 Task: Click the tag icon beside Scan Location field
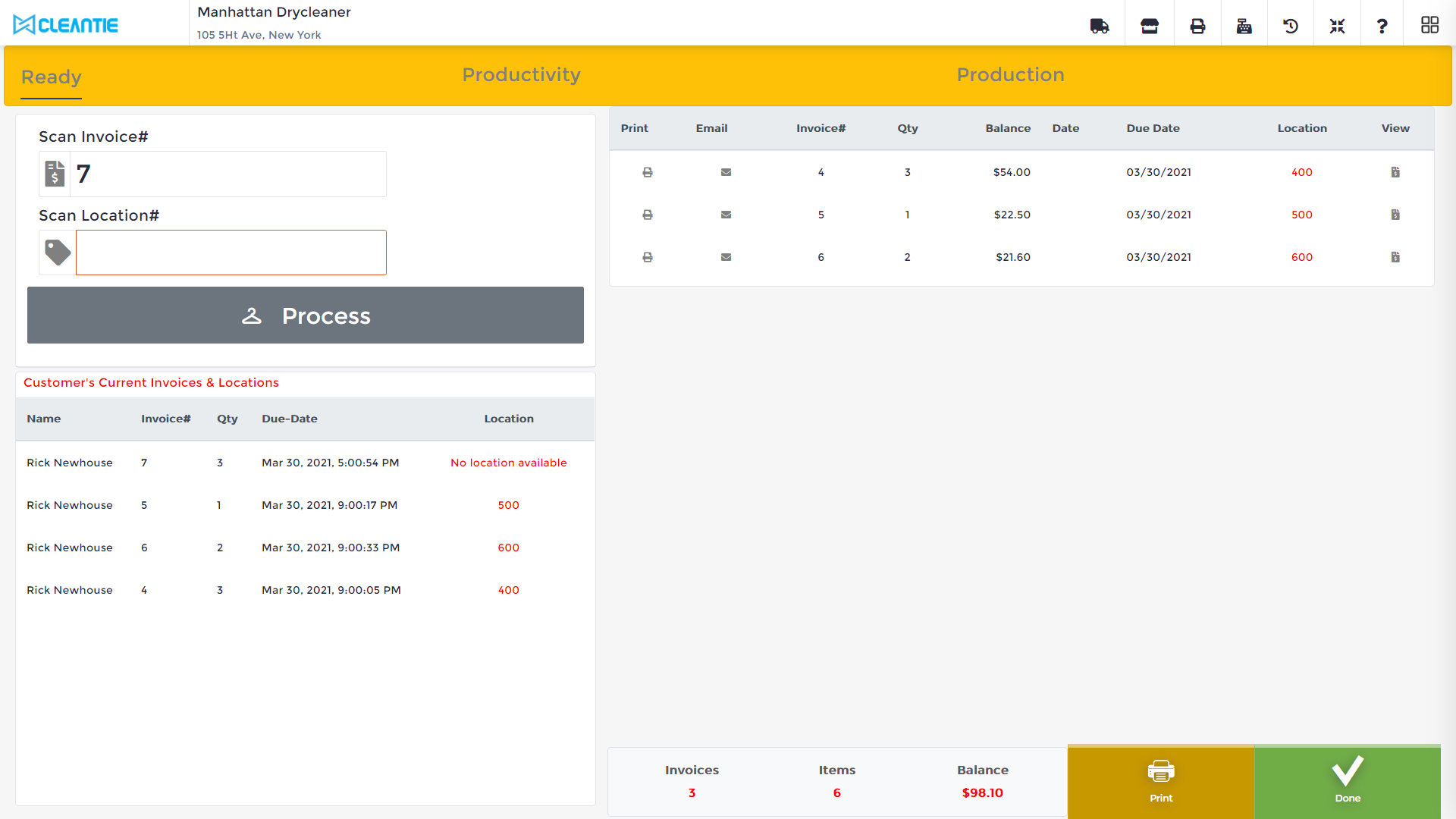58,253
